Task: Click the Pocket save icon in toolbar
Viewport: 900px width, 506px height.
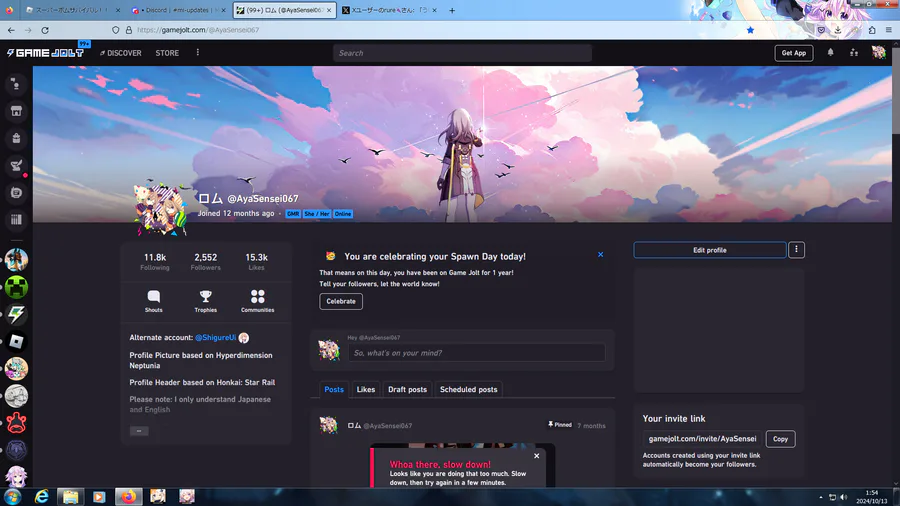Action: (821, 30)
